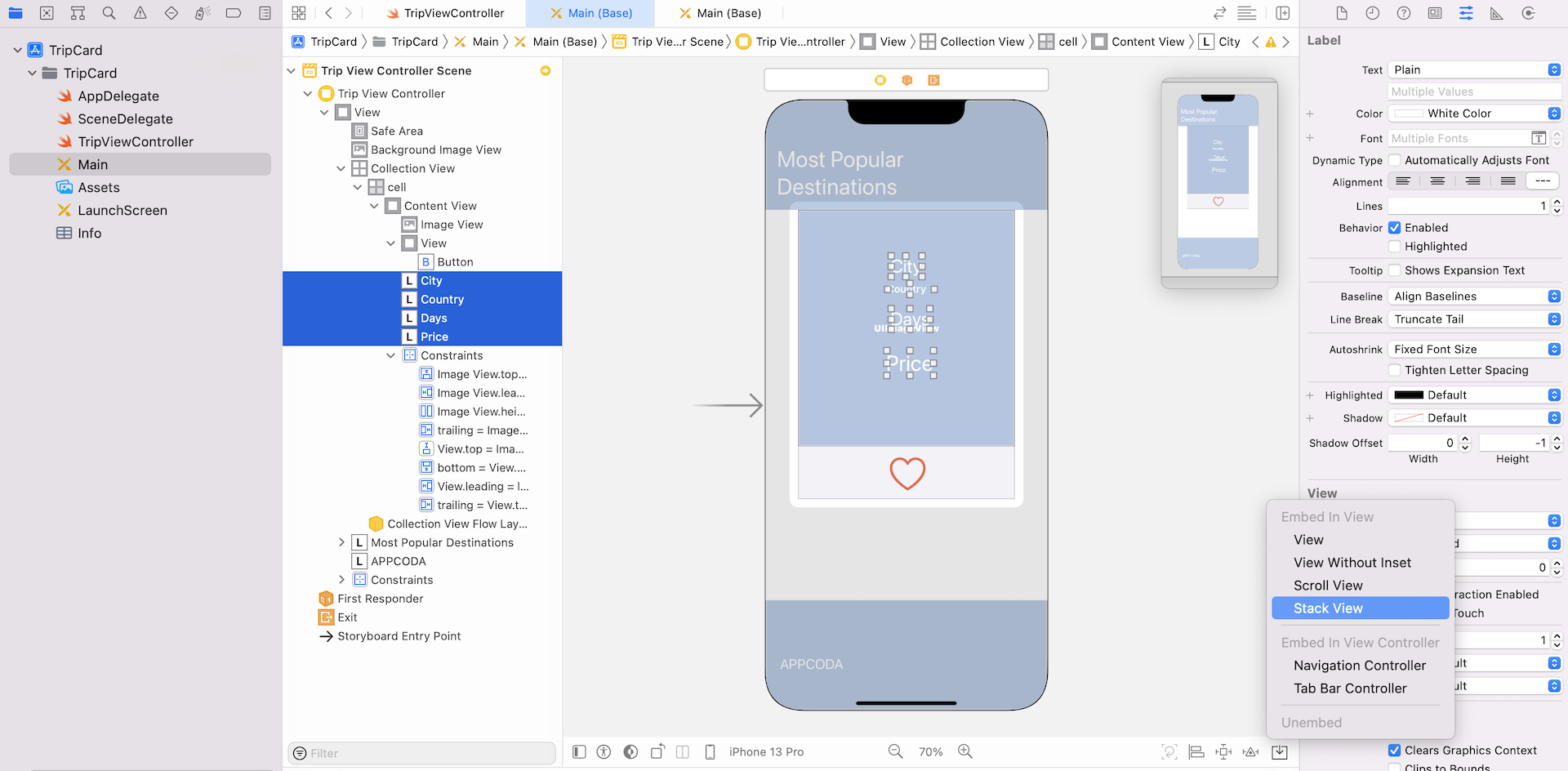Viewport: 1568px width, 771px height.
Task: Expand Most Popular Destinations in outline
Action: 341,542
